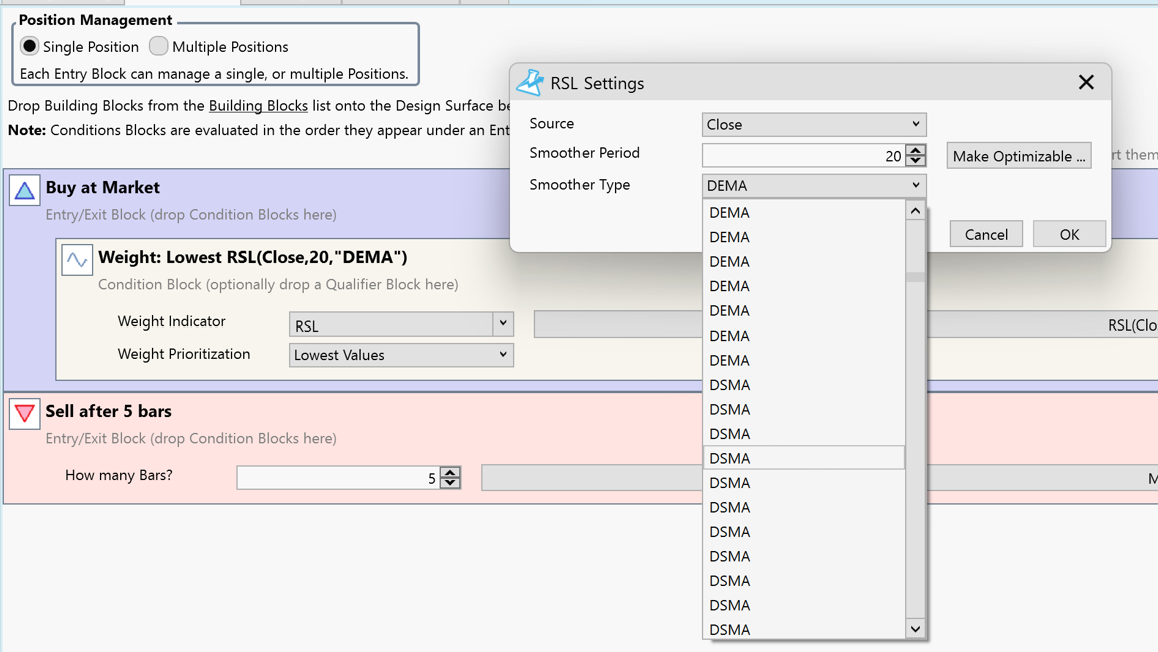Decrease Smoother Period with down arrow
1158x652 pixels.
coord(915,160)
